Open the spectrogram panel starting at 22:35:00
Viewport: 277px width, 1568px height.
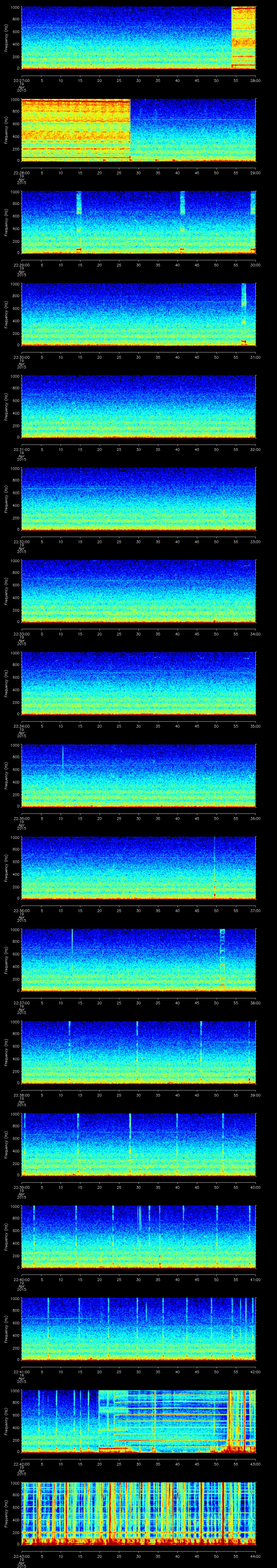[138, 775]
